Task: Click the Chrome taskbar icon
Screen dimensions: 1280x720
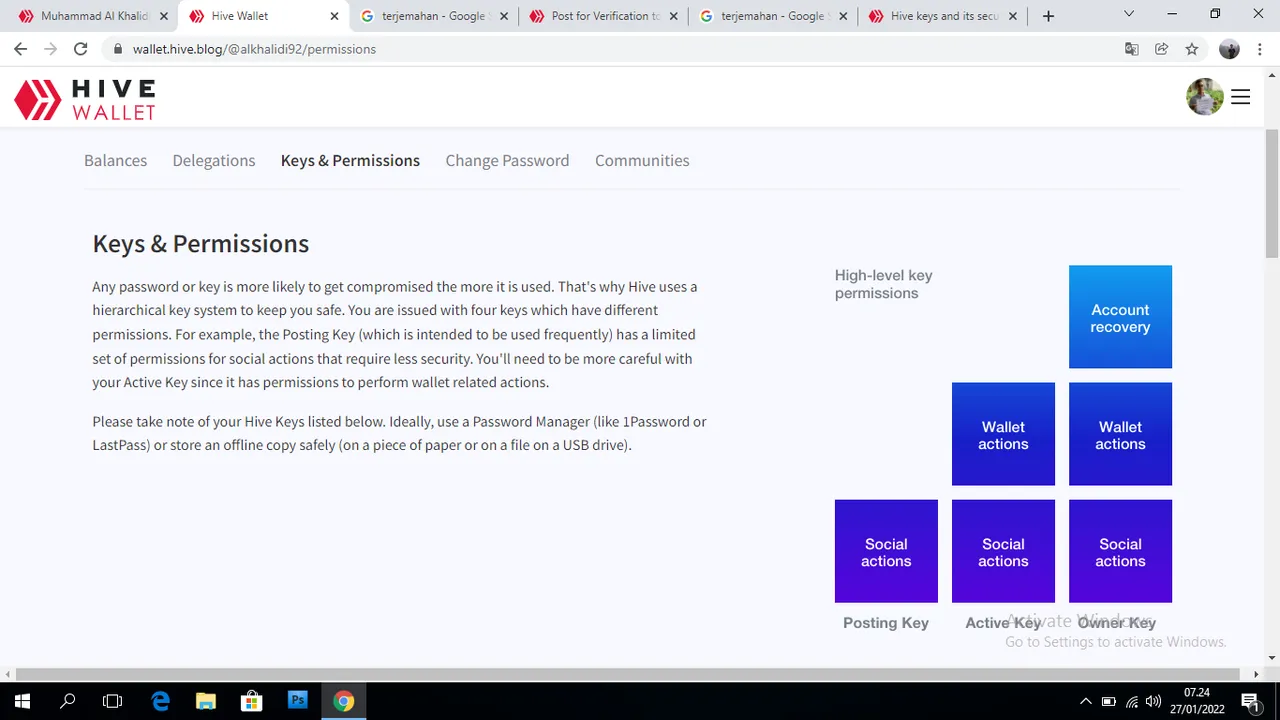Action: pos(343,701)
